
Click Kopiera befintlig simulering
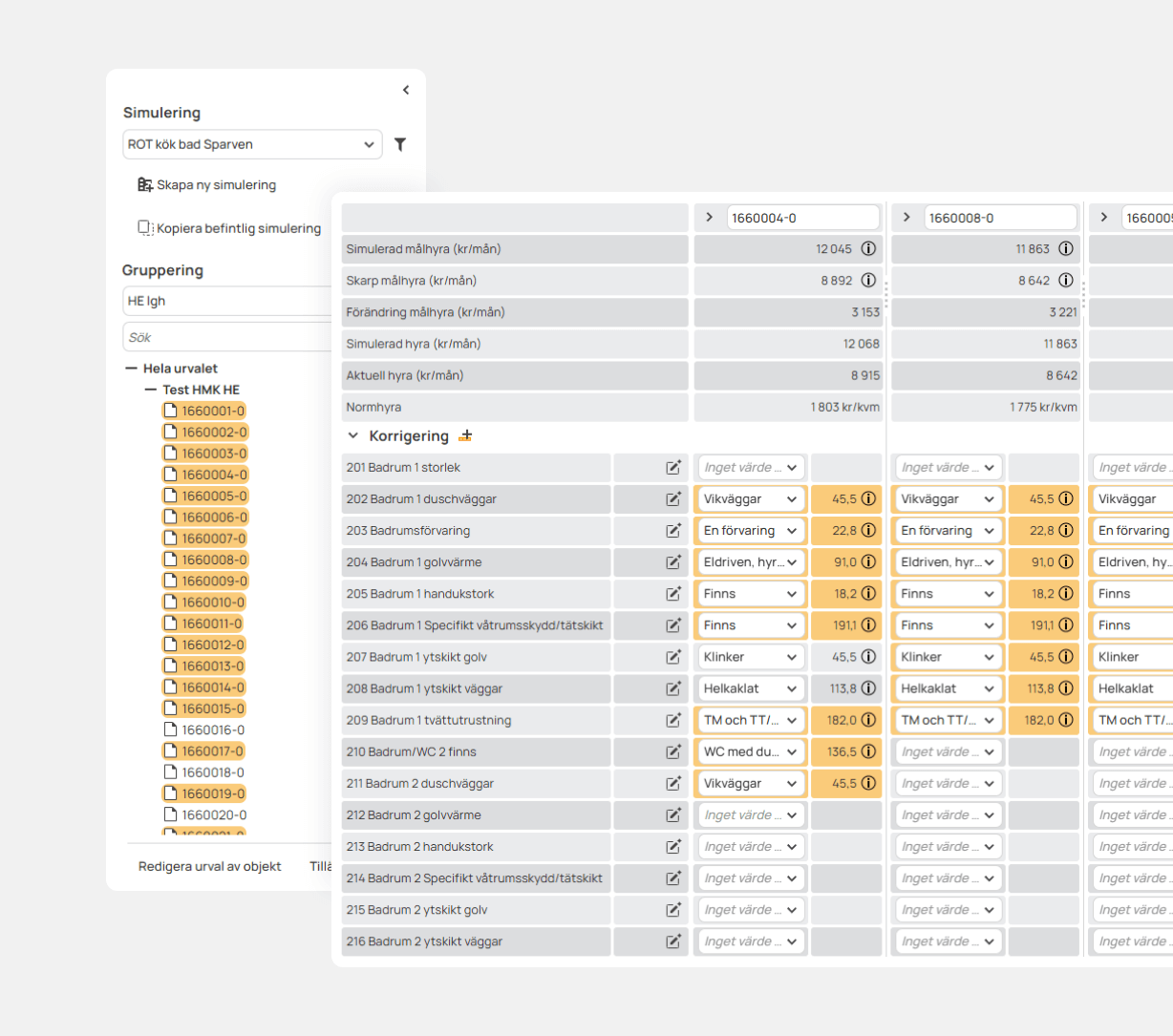tap(229, 228)
